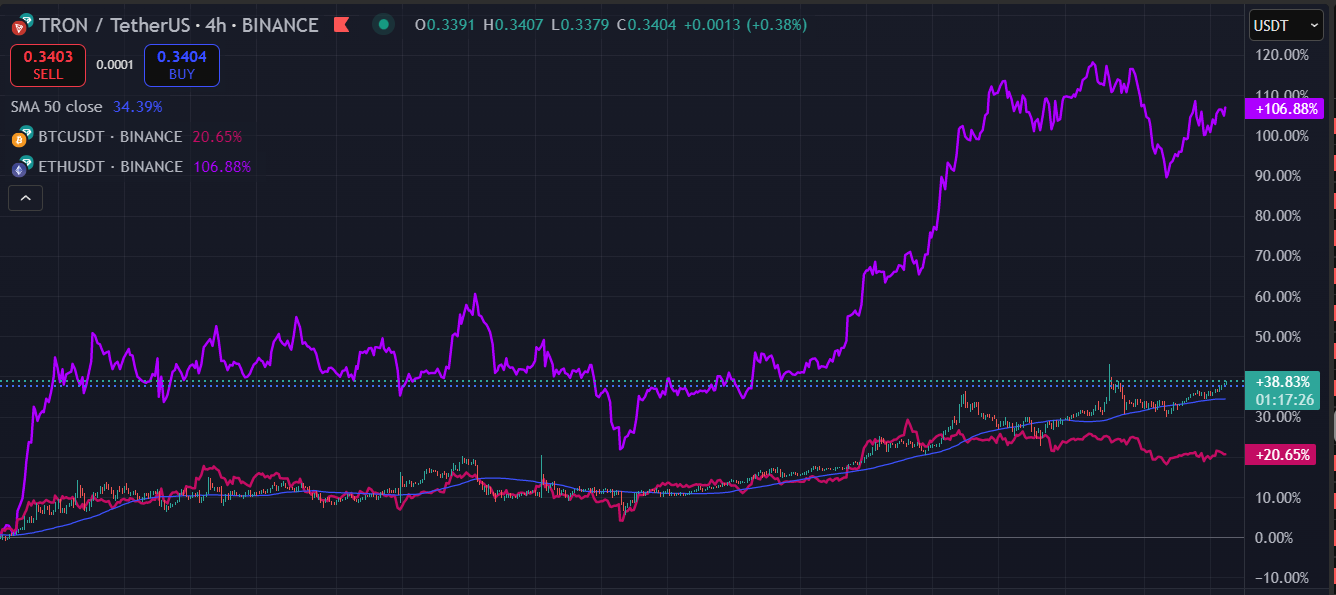Click the 120.00% price axis label
This screenshot has width=1336, height=595.
(x=1280, y=55)
